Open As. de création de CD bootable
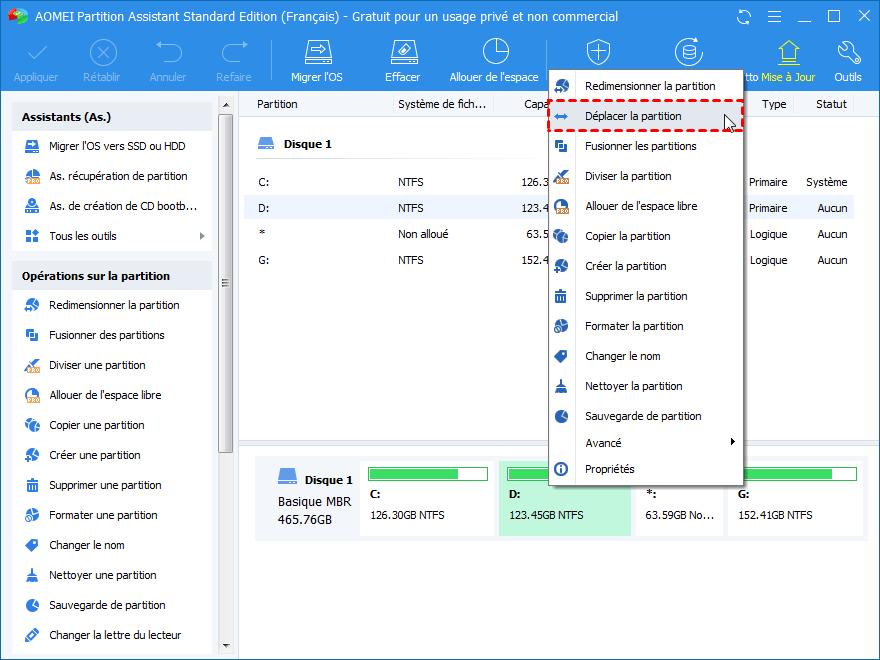Image resolution: width=880 pixels, height=660 pixels. click(x=112, y=207)
